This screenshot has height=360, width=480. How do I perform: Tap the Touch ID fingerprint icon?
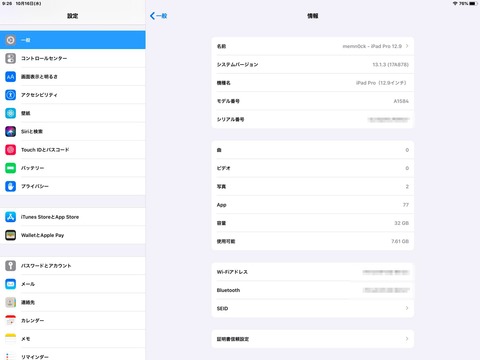(10, 150)
